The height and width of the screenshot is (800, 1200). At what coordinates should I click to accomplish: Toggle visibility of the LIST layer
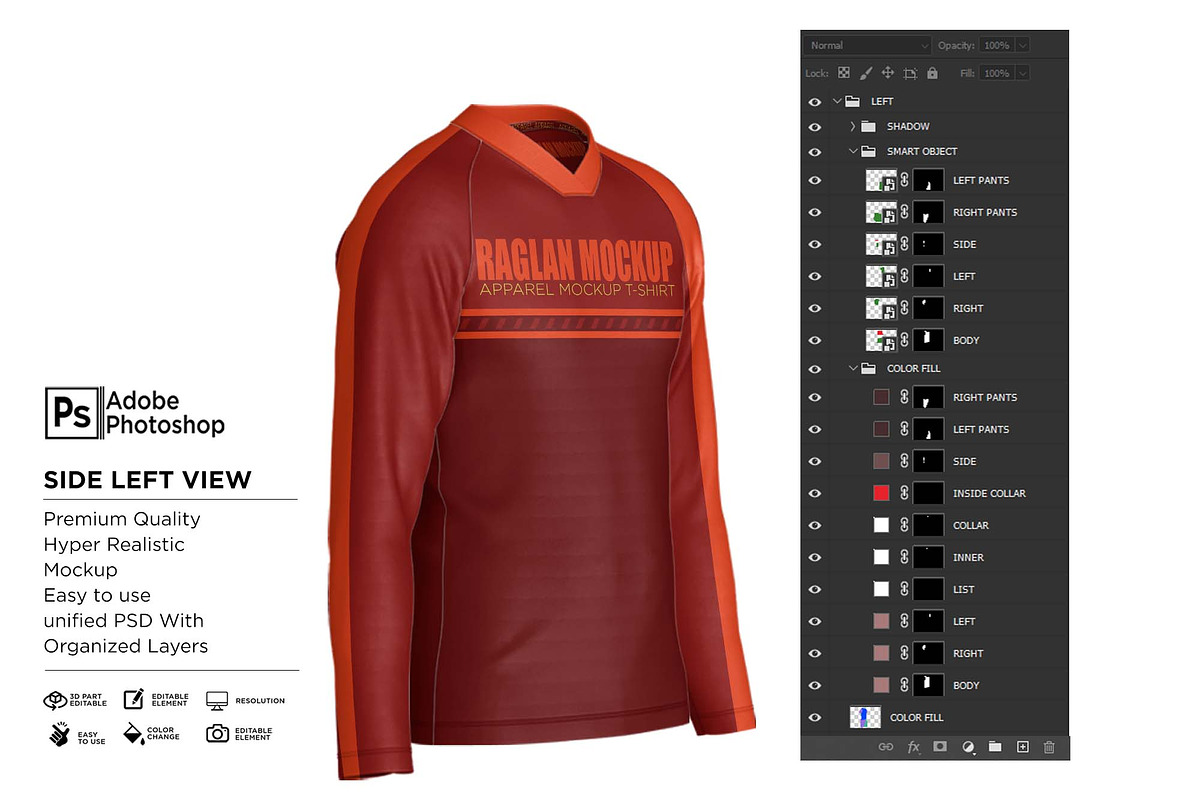tap(815, 589)
